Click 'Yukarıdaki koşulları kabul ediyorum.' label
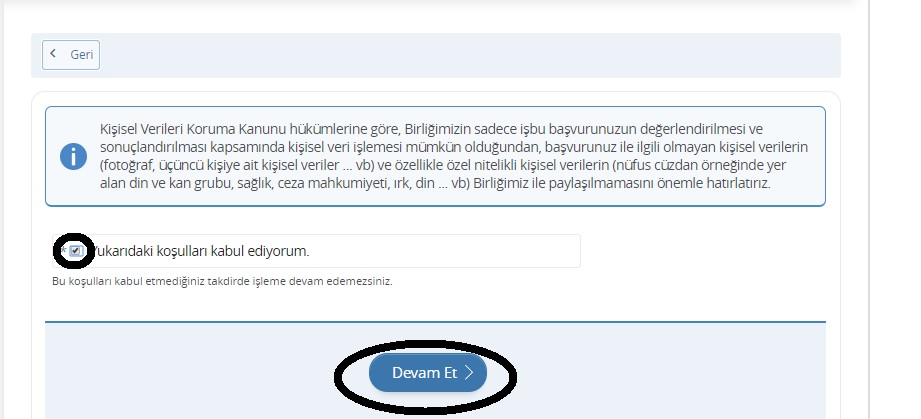This screenshot has height=419, width=921. 200,251
